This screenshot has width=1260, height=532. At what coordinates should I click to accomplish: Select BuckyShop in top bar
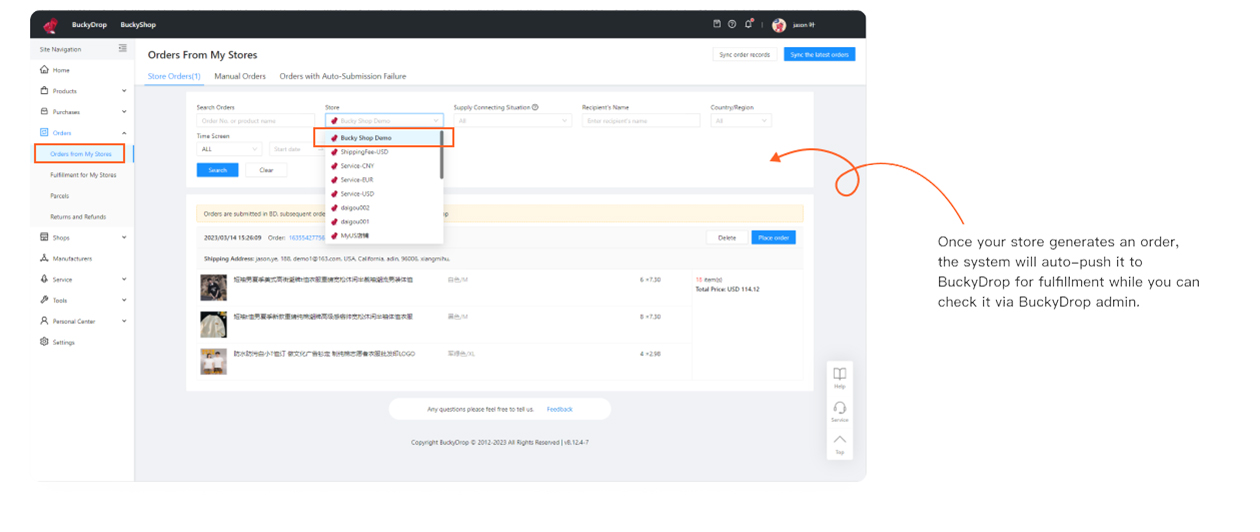[138, 25]
